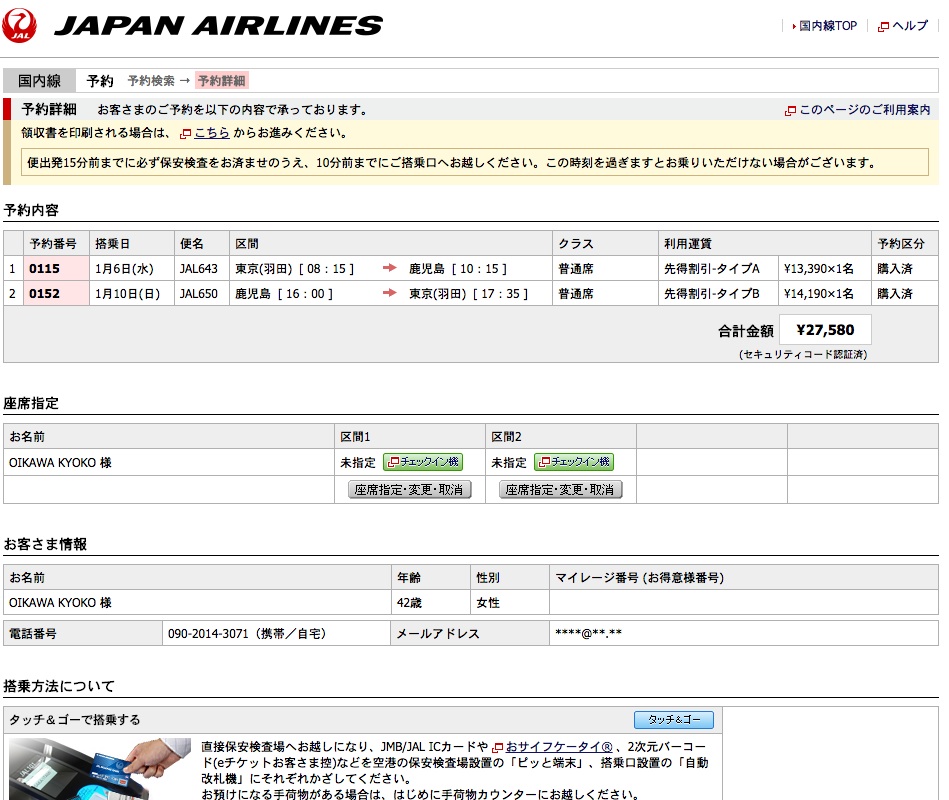This screenshot has width=949, height=800.
Task: Click the 区間1 チェックイン機 button
Action: tap(423, 462)
